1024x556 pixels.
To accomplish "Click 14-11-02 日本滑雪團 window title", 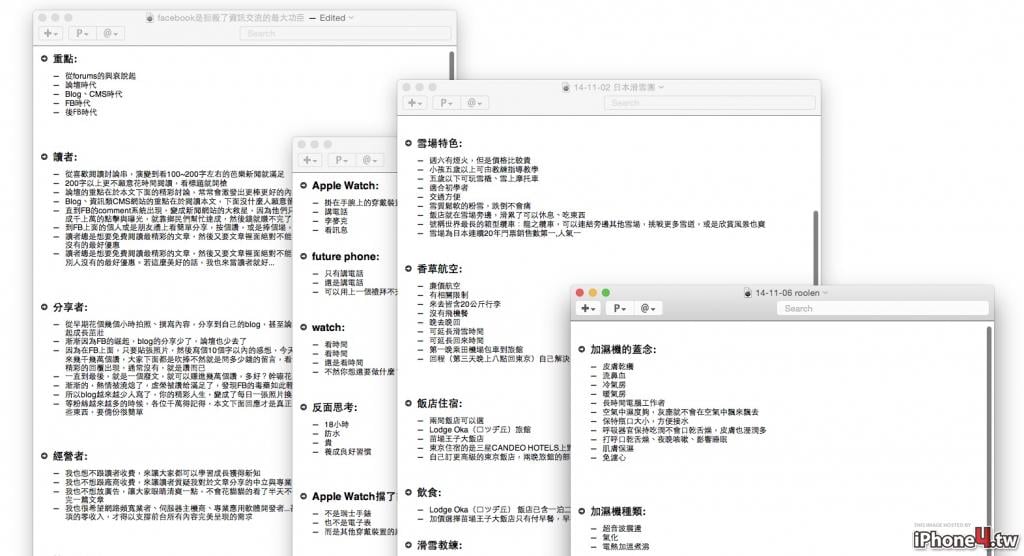I will [x=615, y=87].
